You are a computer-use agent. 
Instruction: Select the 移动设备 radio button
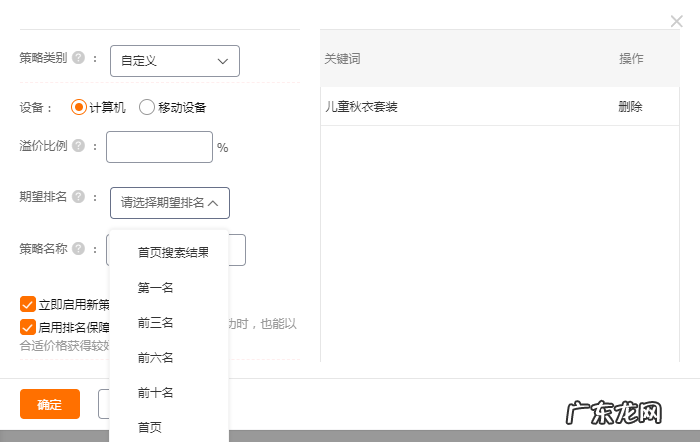(146, 107)
